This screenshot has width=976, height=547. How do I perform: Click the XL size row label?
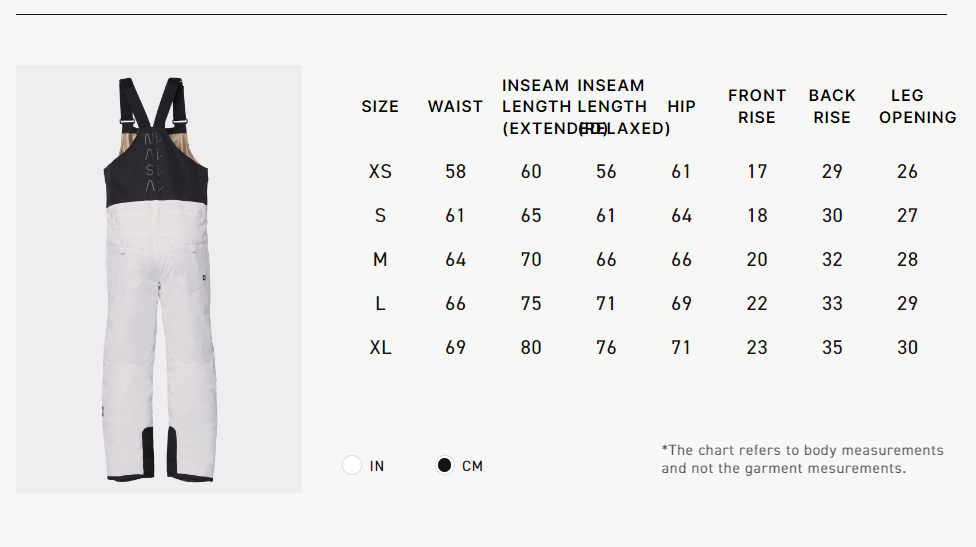tap(380, 347)
